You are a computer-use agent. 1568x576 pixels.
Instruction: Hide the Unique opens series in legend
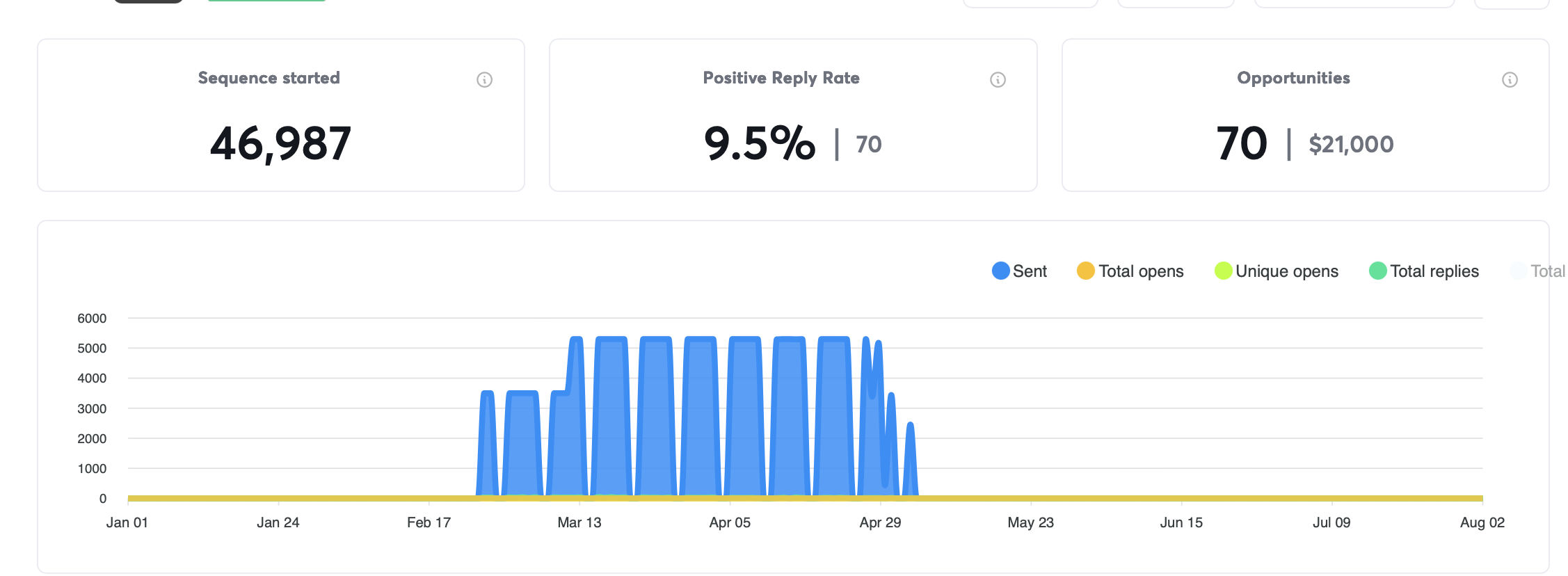(x=1276, y=271)
